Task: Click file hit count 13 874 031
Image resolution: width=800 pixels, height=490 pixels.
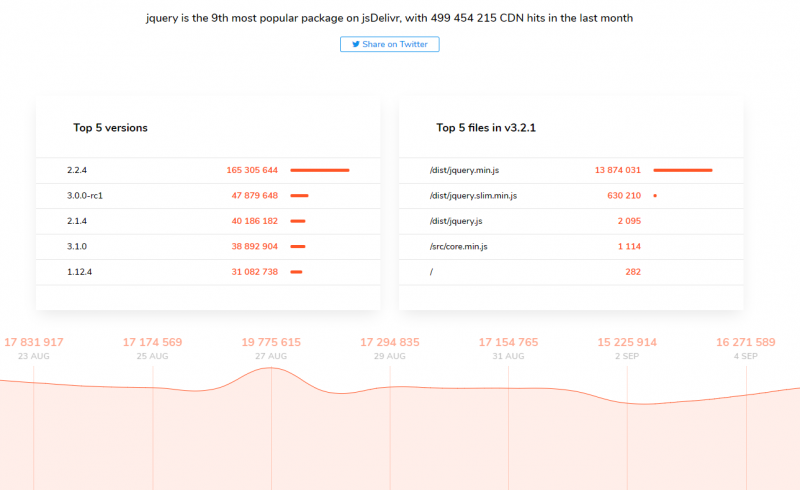Action: point(617,170)
